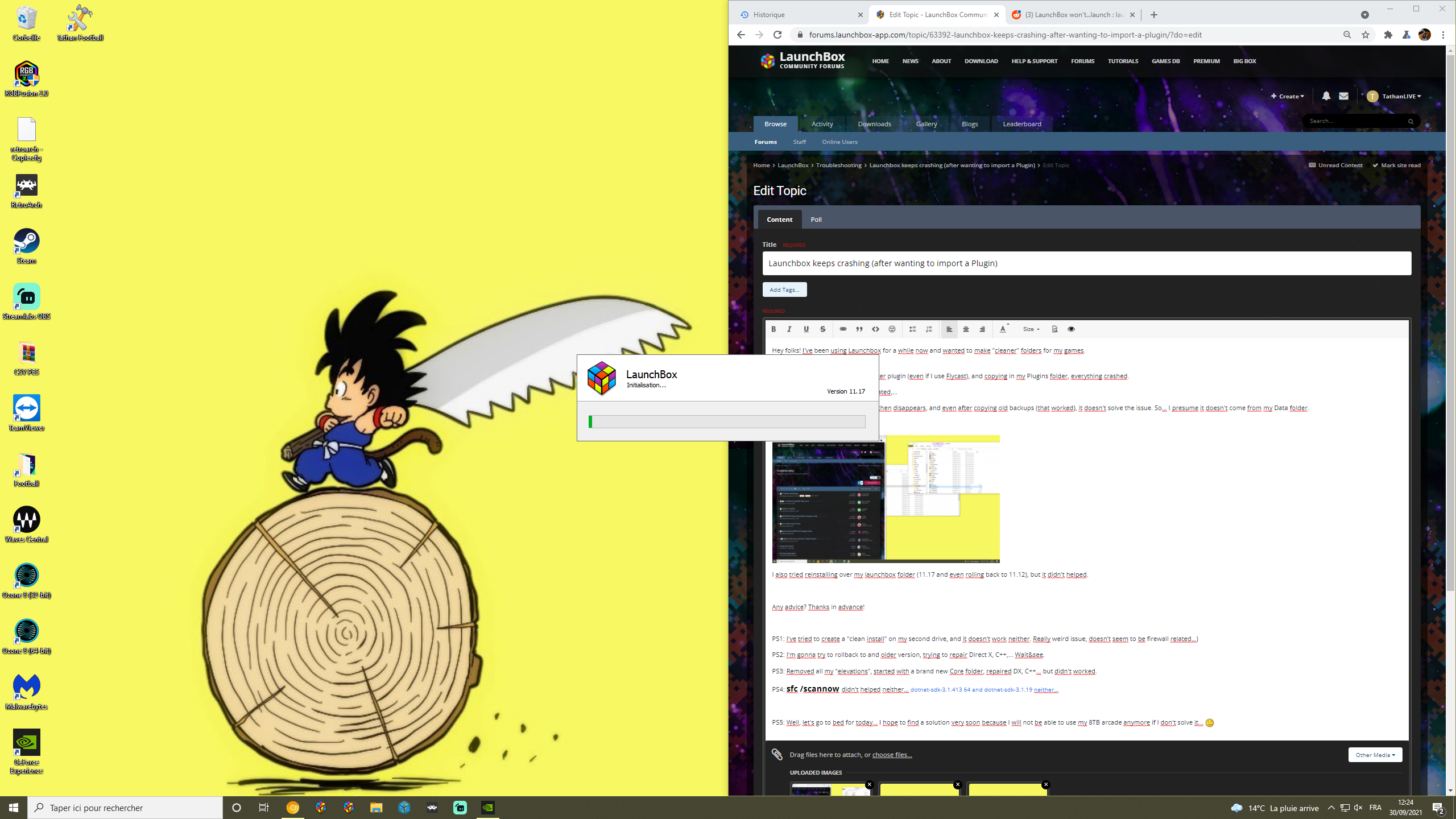The image size is (1456, 819).
Task: Open the notifications bell on the forum
Action: tap(1326, 96)
